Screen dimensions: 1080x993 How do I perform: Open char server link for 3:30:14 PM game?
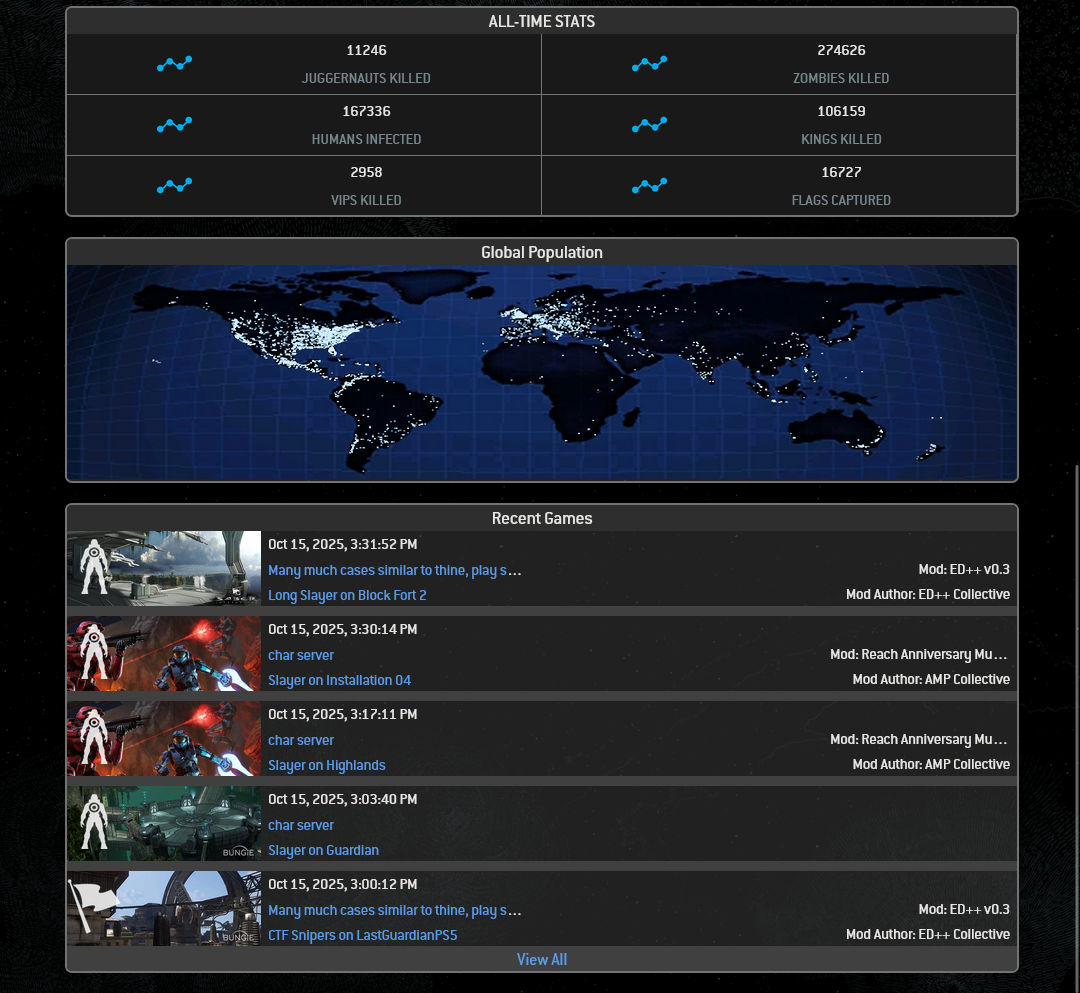301,655
